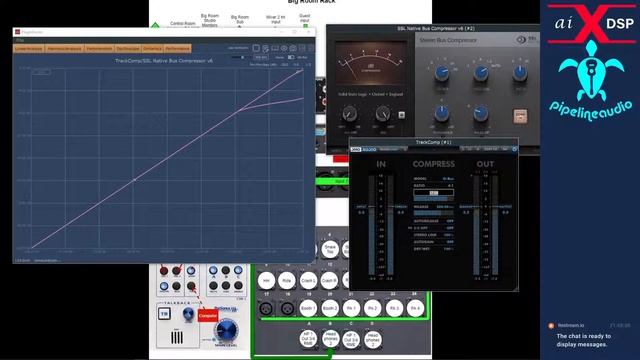This screenshot has width=640, height=360.
Task: Click the Crash R patch bay jack
Action: click(x=329, y=281)
